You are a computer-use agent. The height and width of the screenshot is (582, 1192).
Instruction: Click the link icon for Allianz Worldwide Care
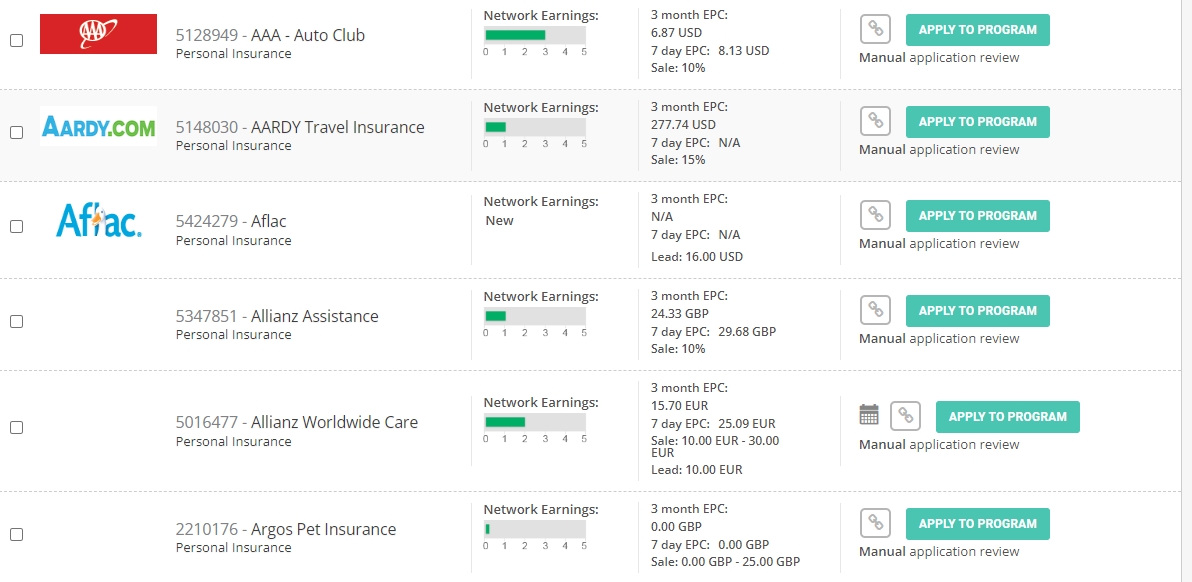pos(905,416)
